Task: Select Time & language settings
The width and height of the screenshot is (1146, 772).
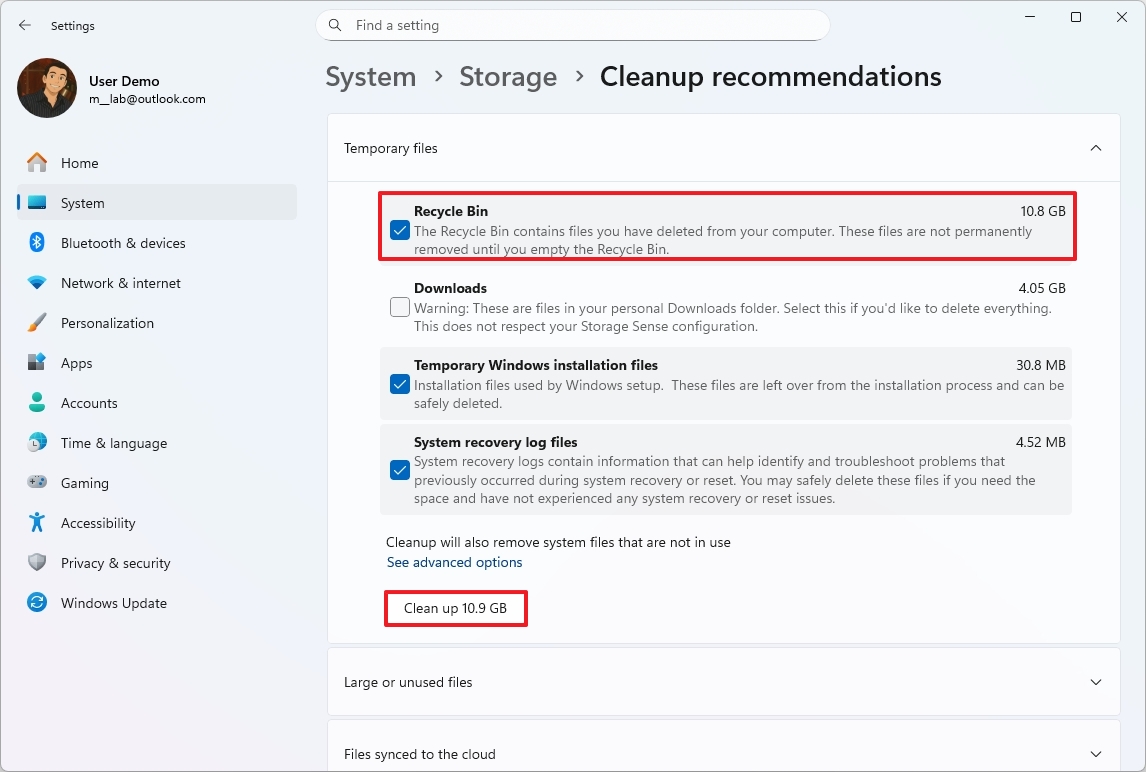Action: (112, 442)
